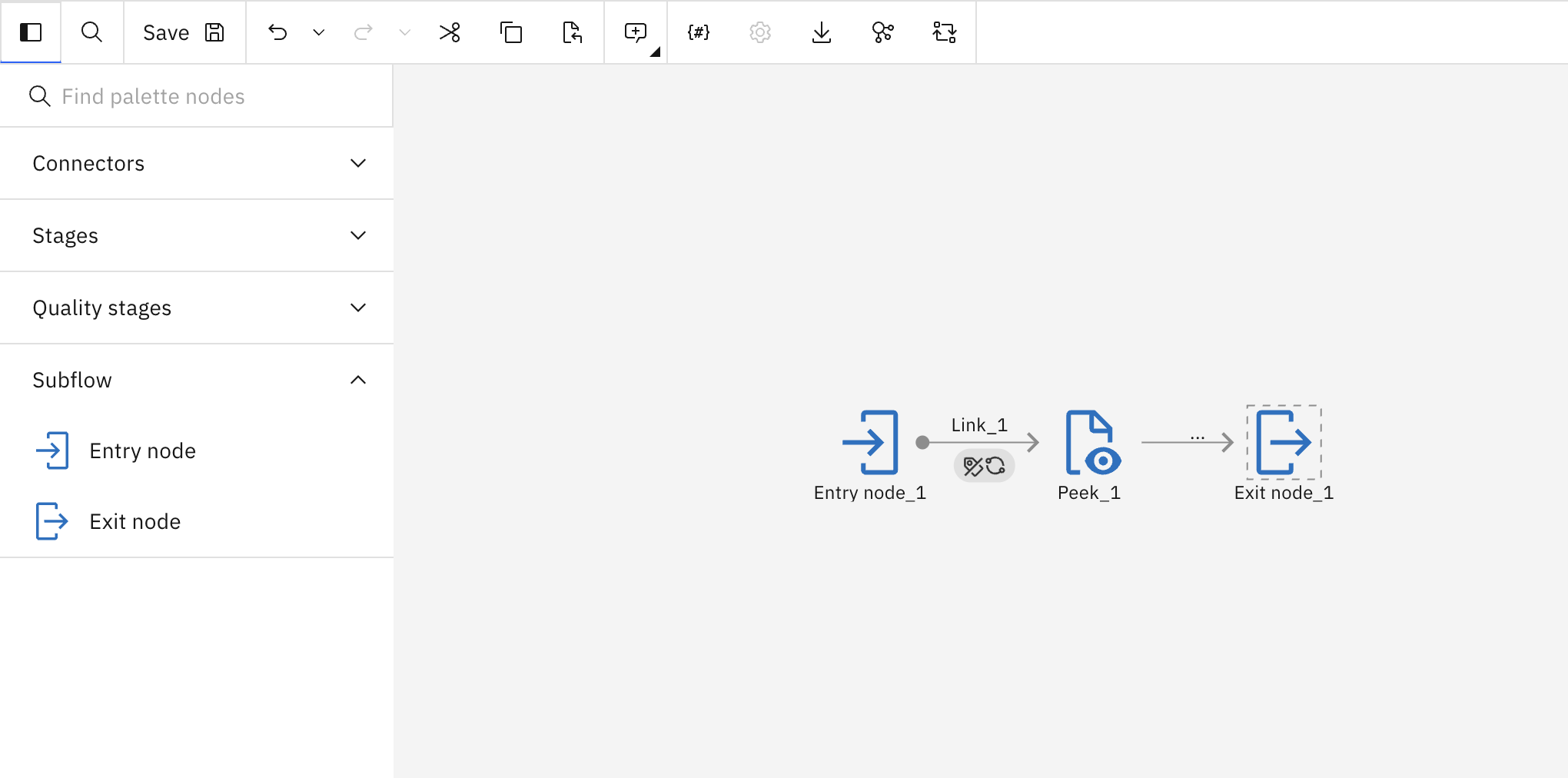Toggle the palette panel icon

(x=31, y=32)
